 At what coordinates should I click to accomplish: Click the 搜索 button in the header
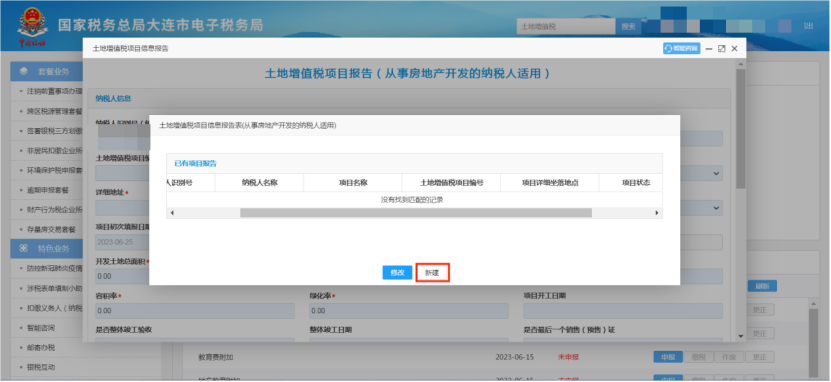[x=628, y=26]
